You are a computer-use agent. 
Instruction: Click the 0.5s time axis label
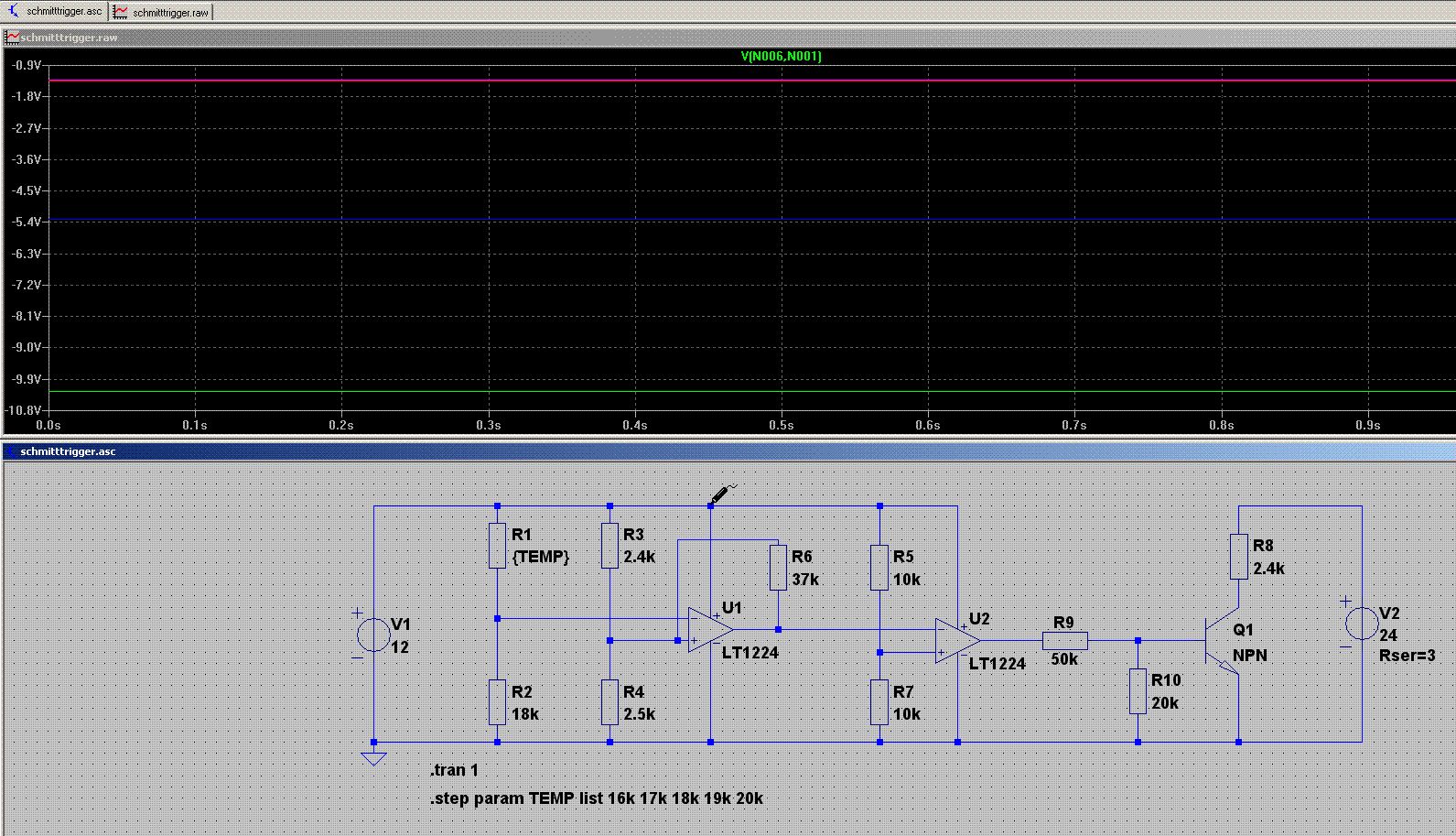click(x=781, y=425)
